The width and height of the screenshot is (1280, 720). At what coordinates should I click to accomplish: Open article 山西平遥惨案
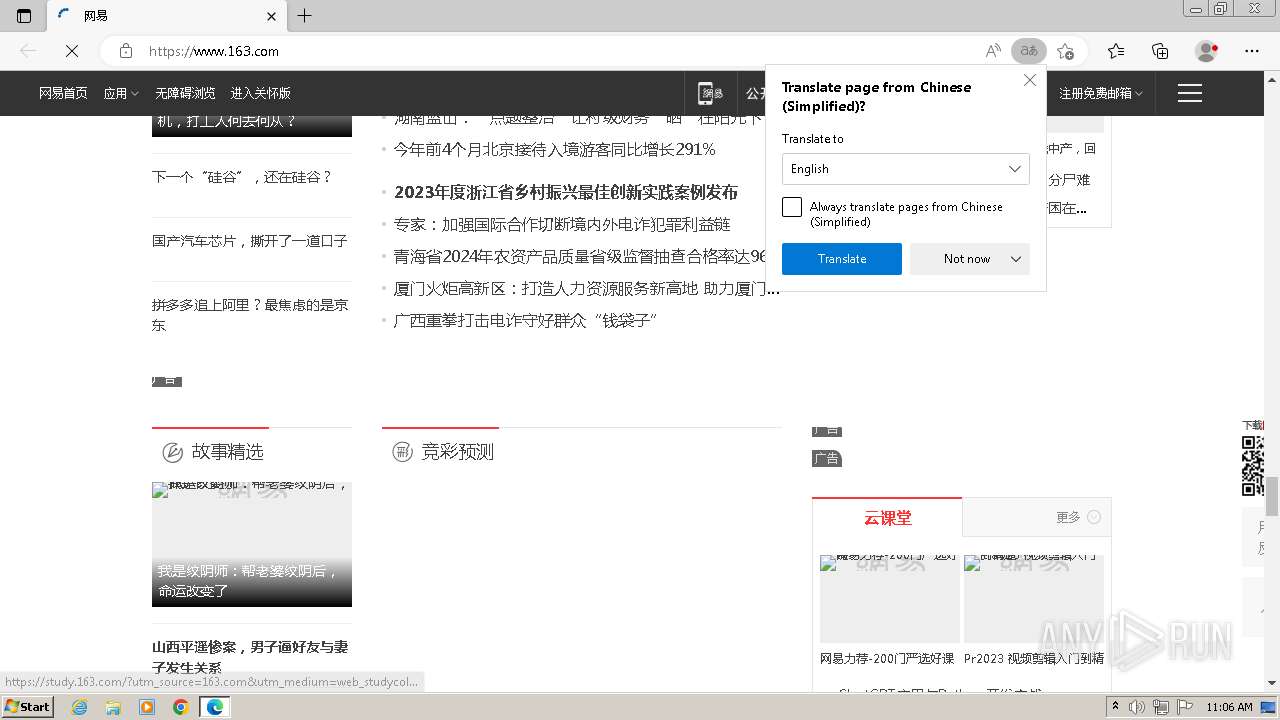(x=250, y=657)
